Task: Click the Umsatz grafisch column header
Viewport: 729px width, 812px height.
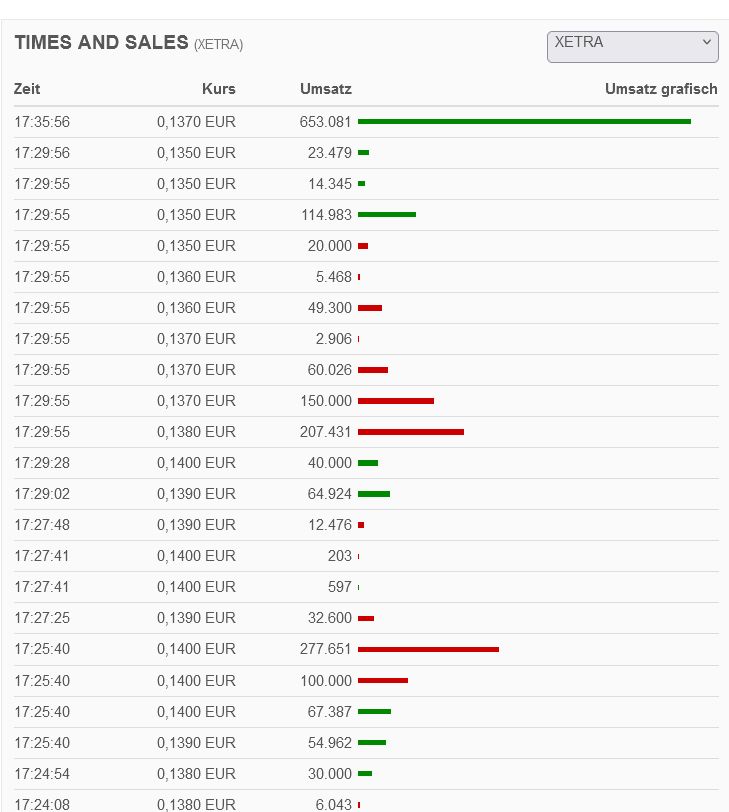Action: (661, 89)
